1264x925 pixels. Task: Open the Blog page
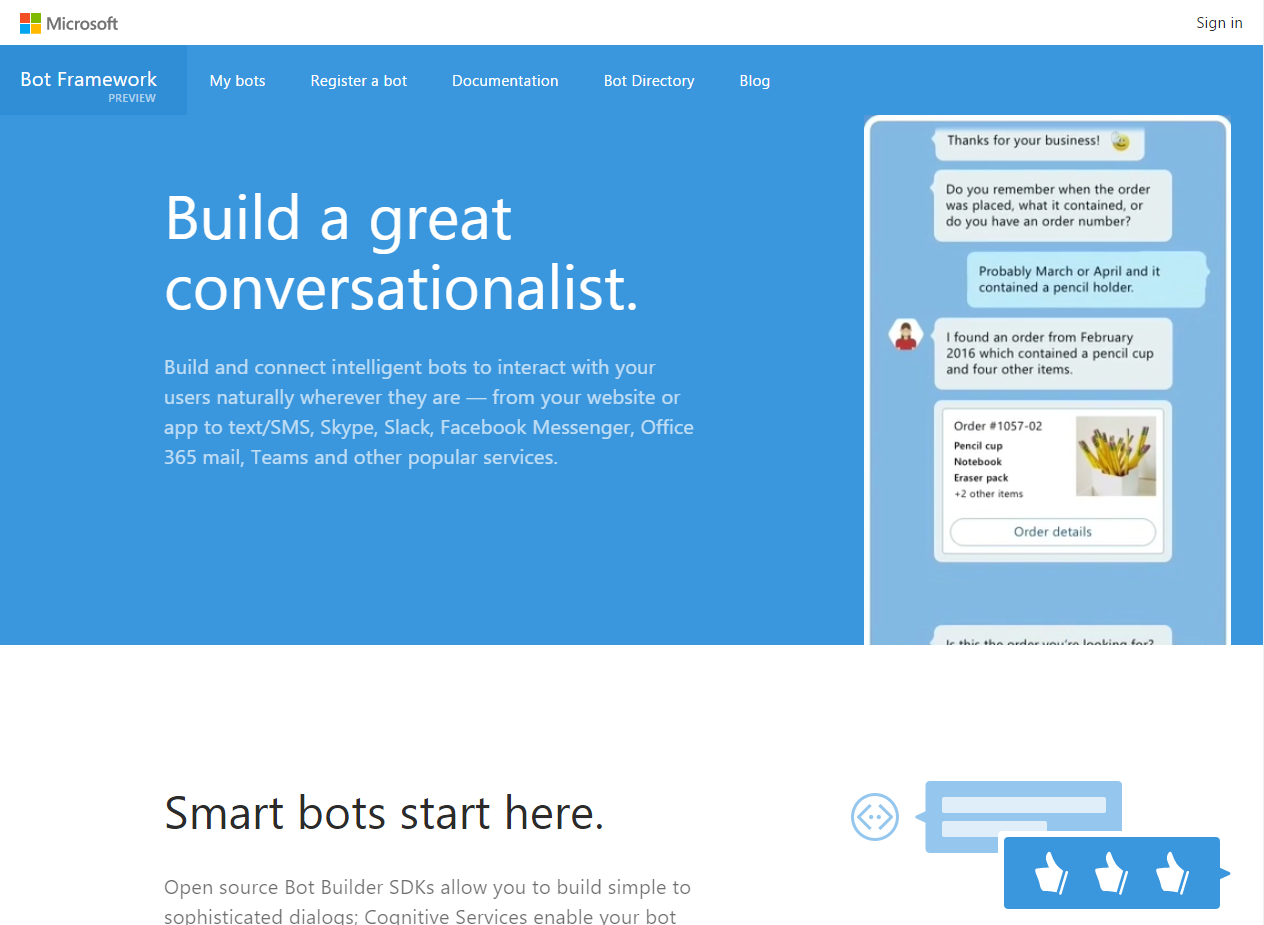tap(755, 80)
